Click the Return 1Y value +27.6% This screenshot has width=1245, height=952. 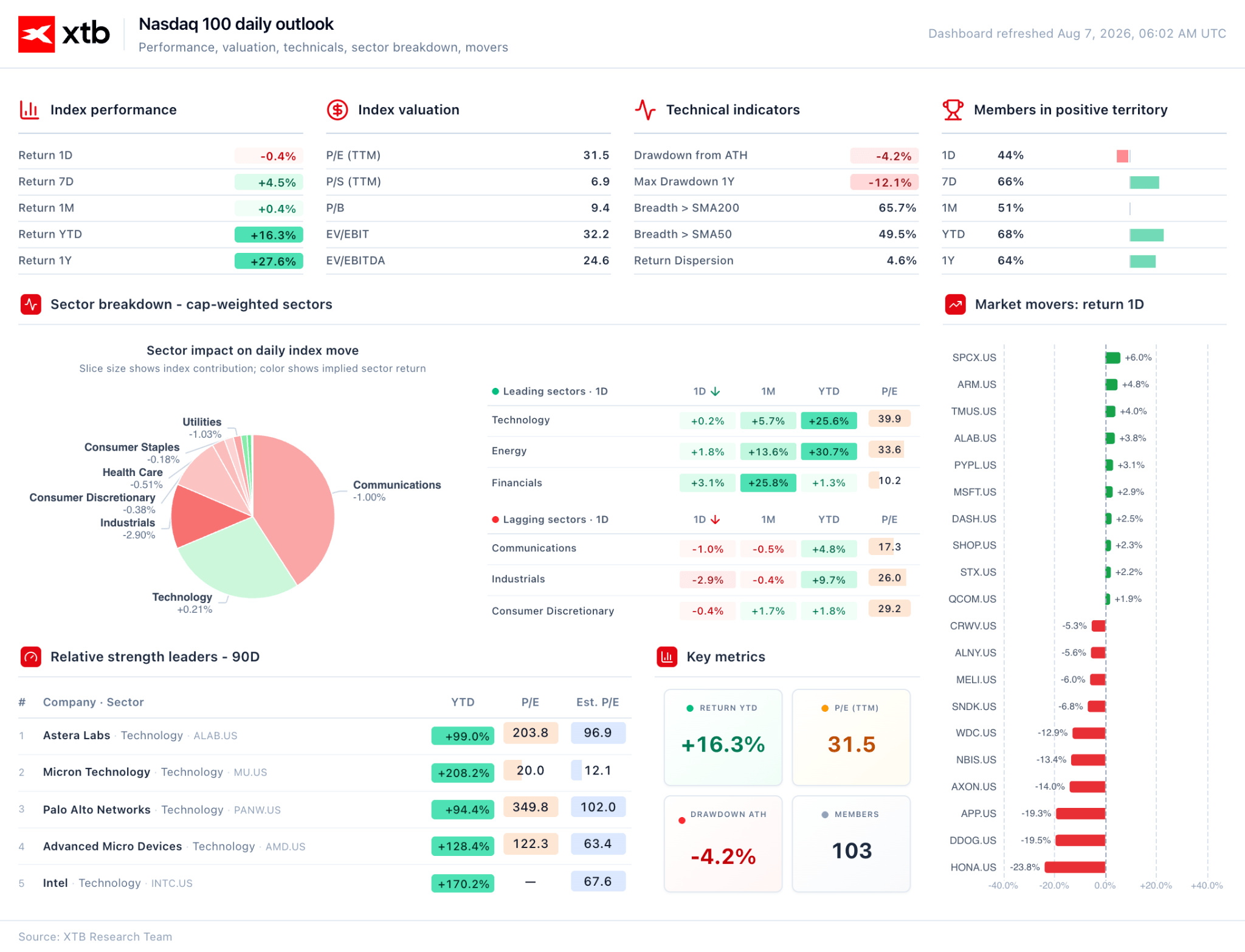269,261
